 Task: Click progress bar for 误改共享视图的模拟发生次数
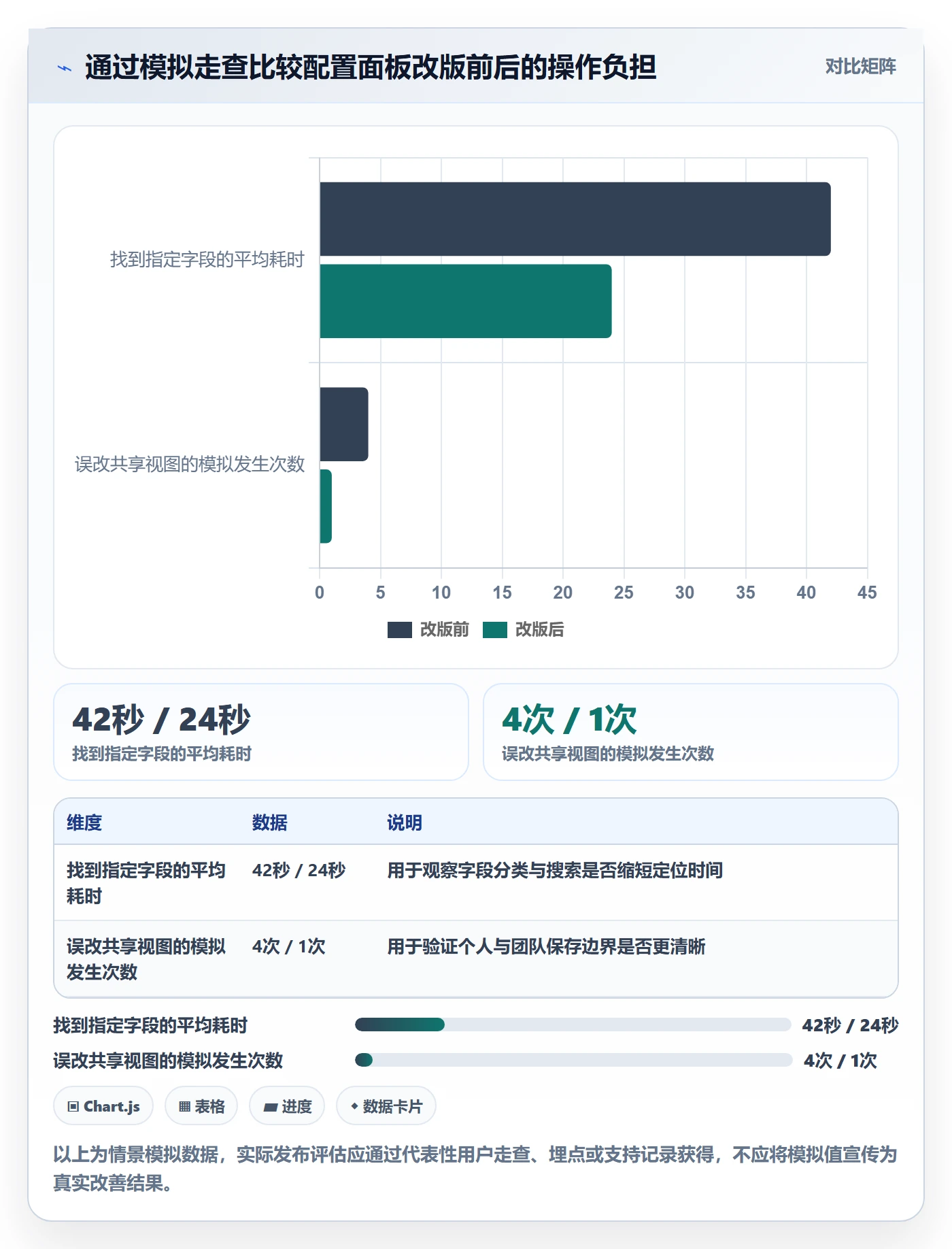coord(573,1060)
